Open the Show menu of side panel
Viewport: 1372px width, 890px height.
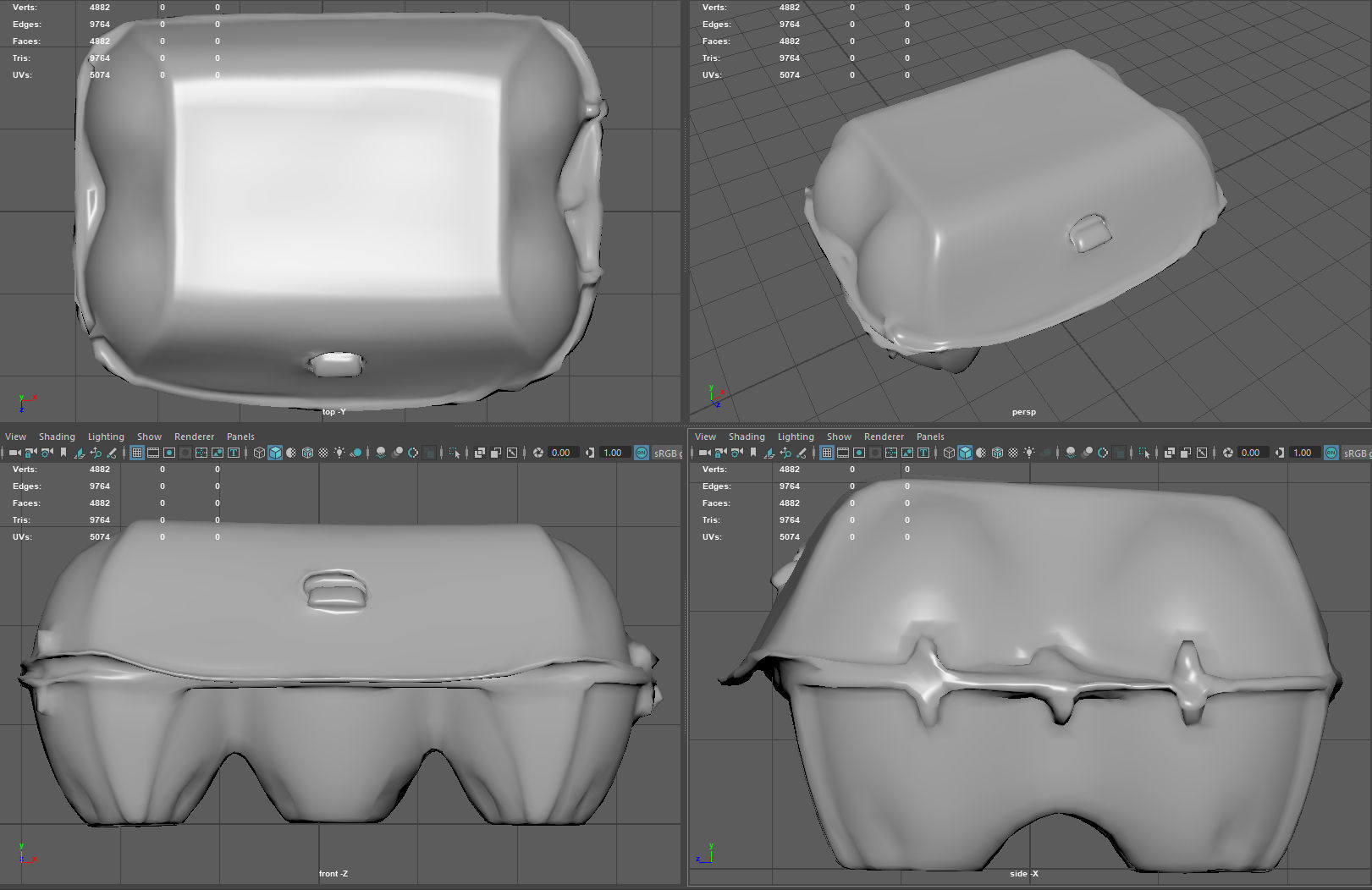pyautogui.click(x=839, y=437)
